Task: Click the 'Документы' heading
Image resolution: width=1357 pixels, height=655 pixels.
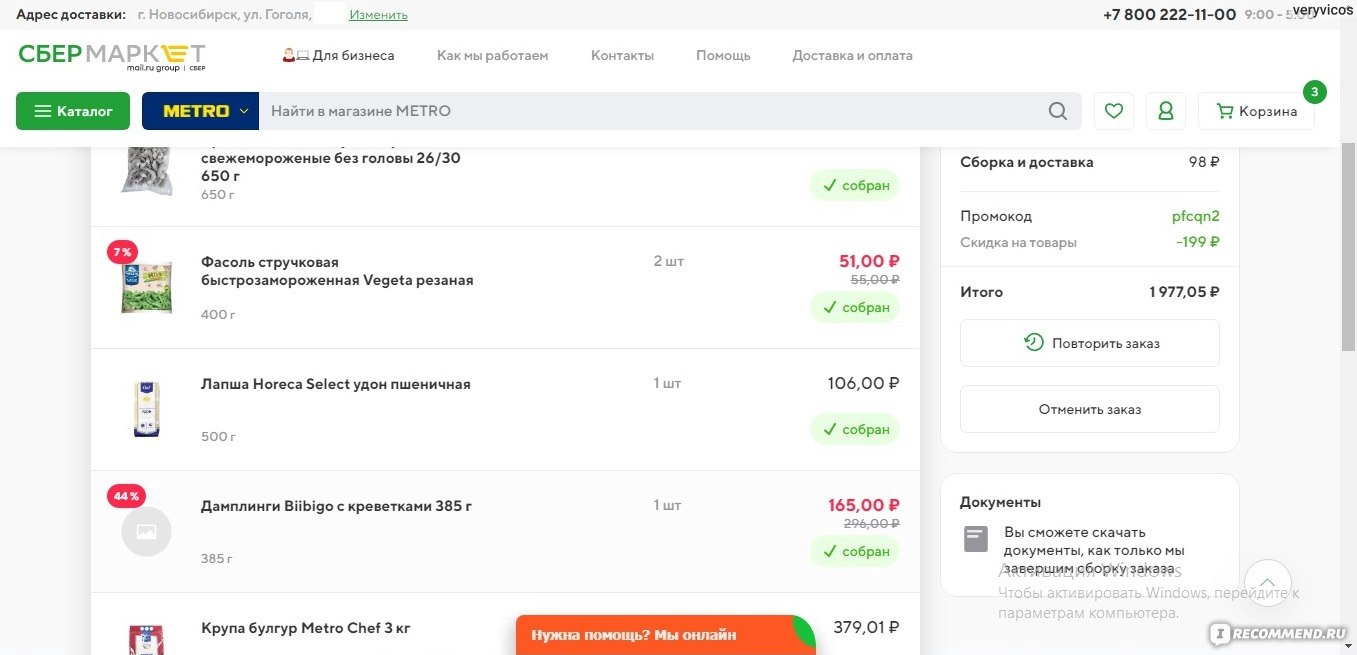Action: pyautogui.click(x=1000, y=502)
